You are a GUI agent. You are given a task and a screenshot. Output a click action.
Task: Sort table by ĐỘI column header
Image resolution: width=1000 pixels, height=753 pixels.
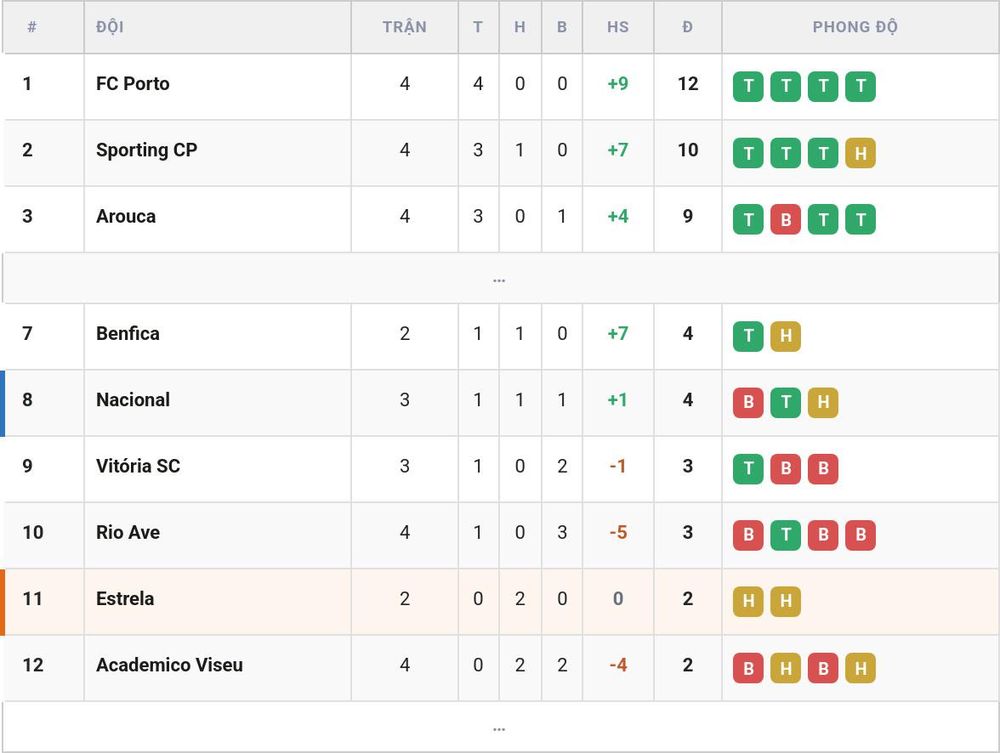coord(110,27)
